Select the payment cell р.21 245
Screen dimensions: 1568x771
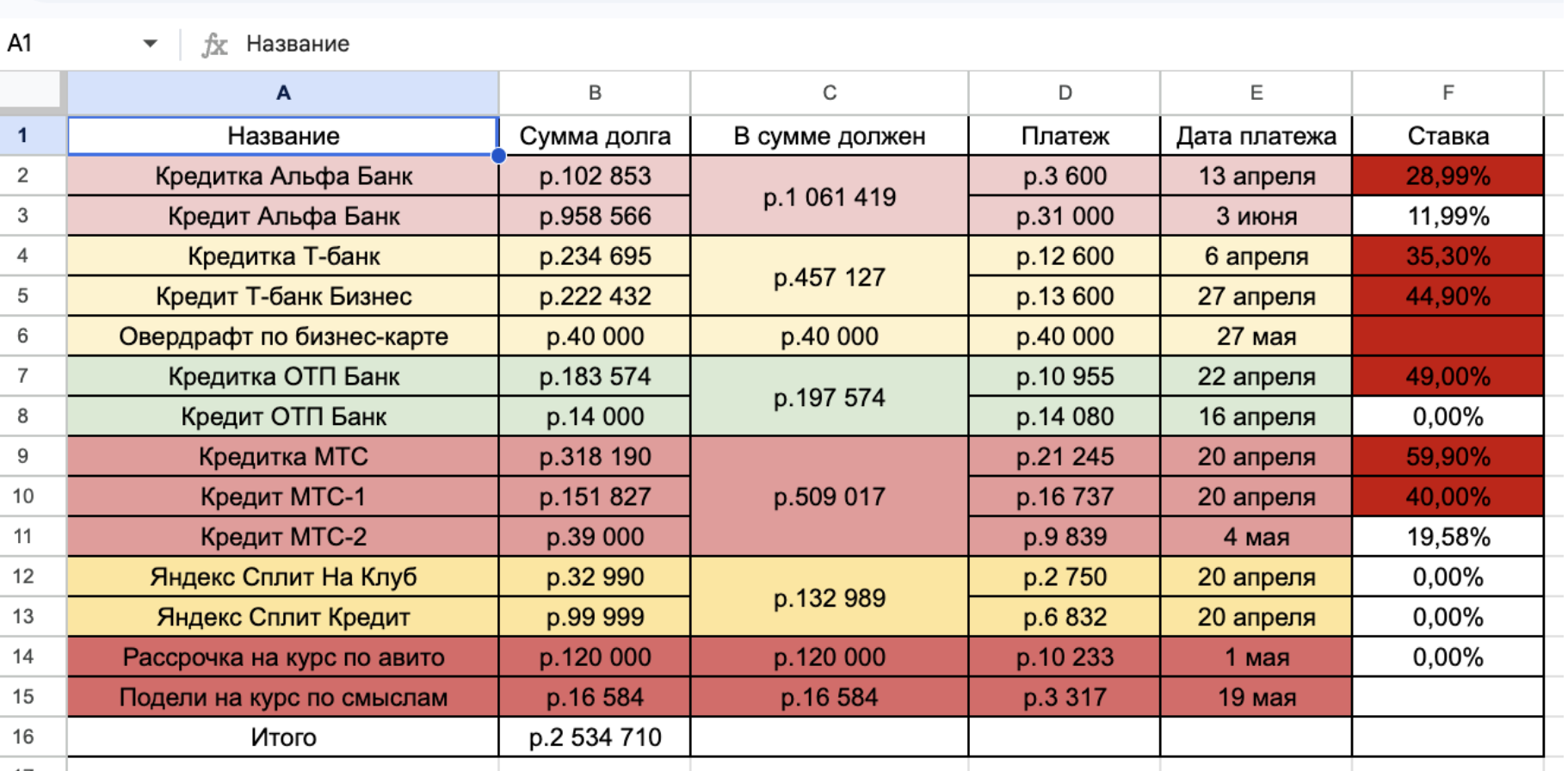click(x=1065, y=456)
